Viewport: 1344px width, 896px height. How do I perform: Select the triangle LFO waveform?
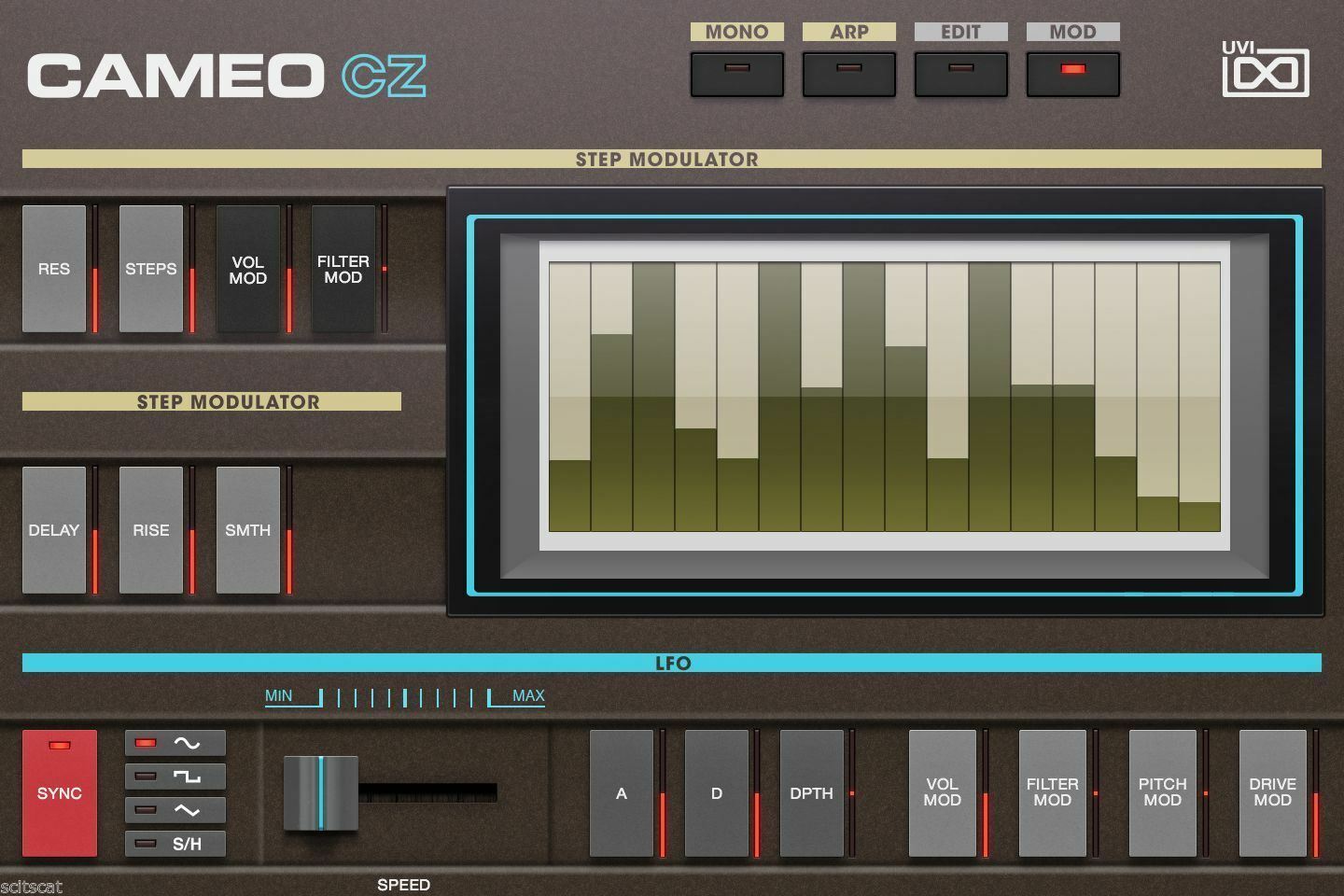point(175,810)
